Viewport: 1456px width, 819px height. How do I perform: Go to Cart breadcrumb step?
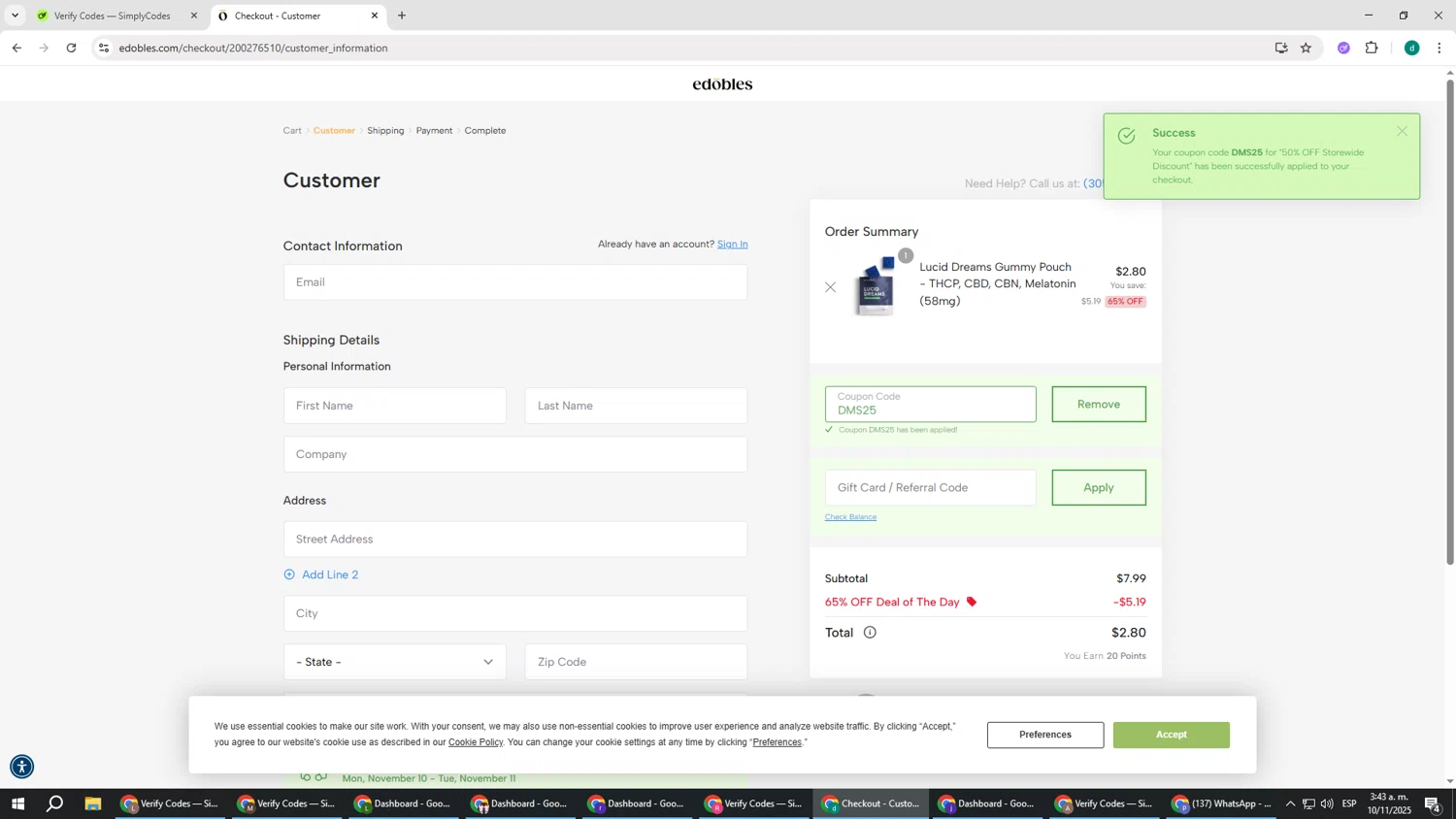tap(292, 130)
